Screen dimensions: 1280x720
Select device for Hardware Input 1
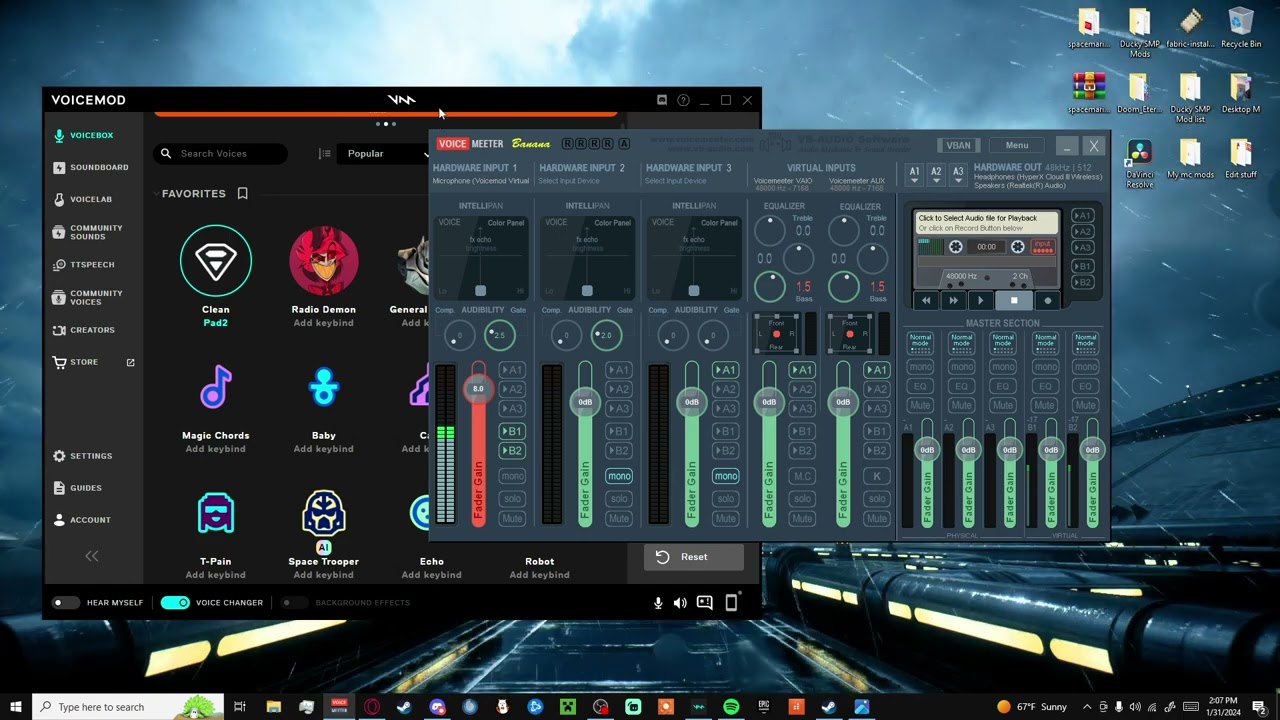(481, 181)
